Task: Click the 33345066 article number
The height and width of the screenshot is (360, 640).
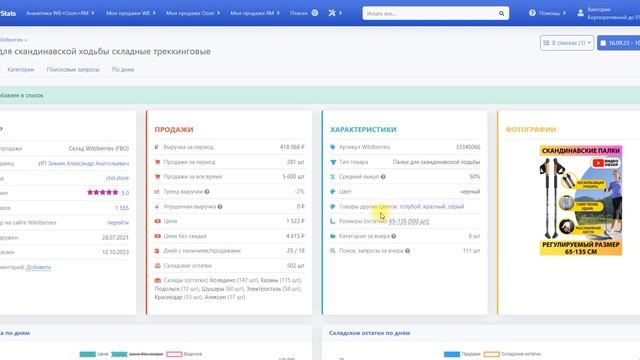Action: [x=468, y=147]
